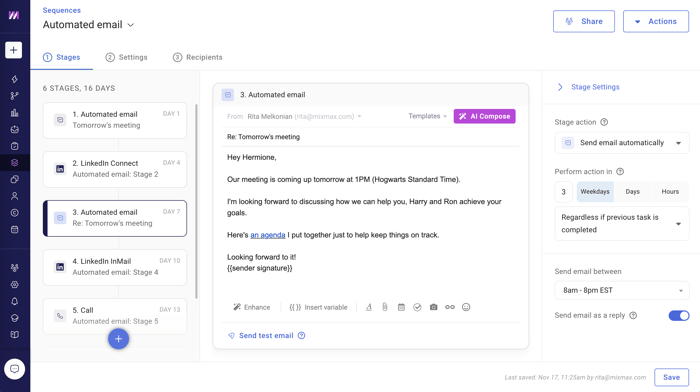This screenshot has height=392, width=700.
Task: Open the Send email automatically dropdown
Action: [x=622, y=143]
